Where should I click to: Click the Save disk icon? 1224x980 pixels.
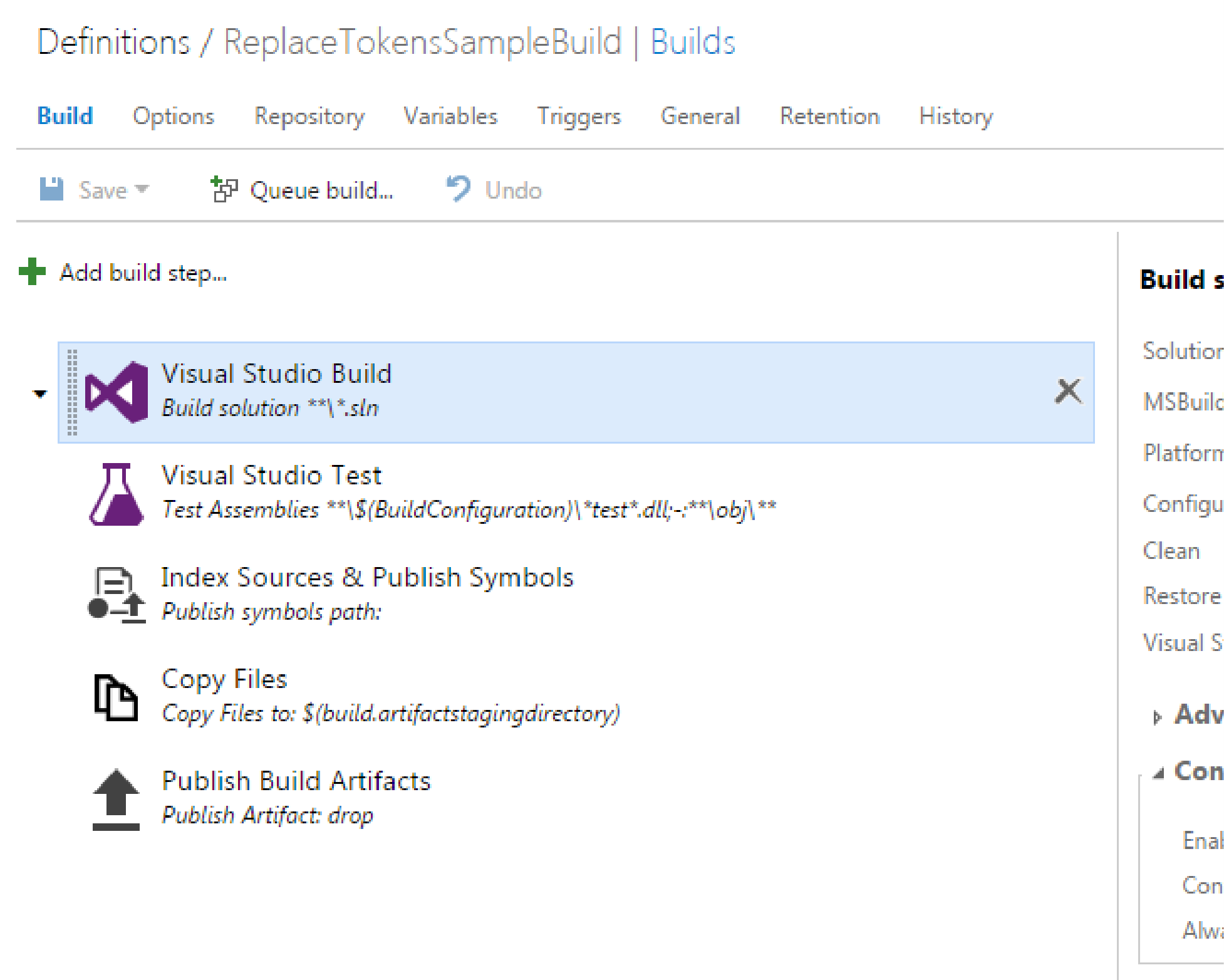[53, 188]
